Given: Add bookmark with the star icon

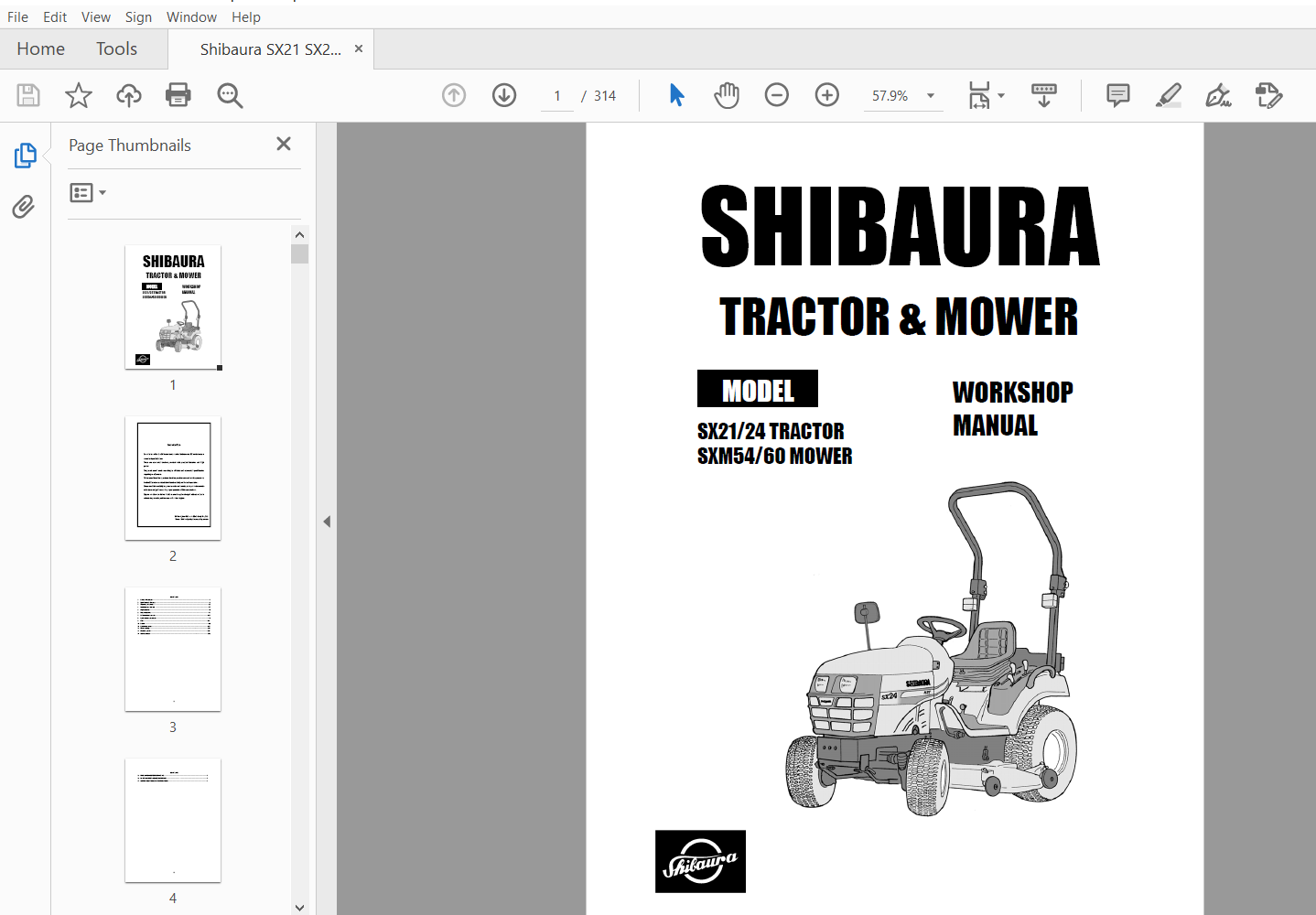Looking at the screenshot, I should pos(79,95).
